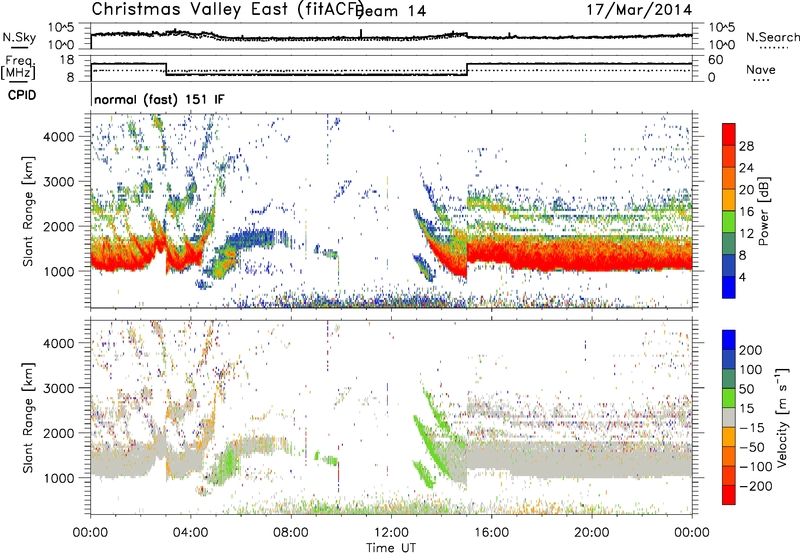The width and height of the screenshot is (800, 554).
Task: Pick the gray -15 to 15 velocity swatch
Action: click(729, 417)
